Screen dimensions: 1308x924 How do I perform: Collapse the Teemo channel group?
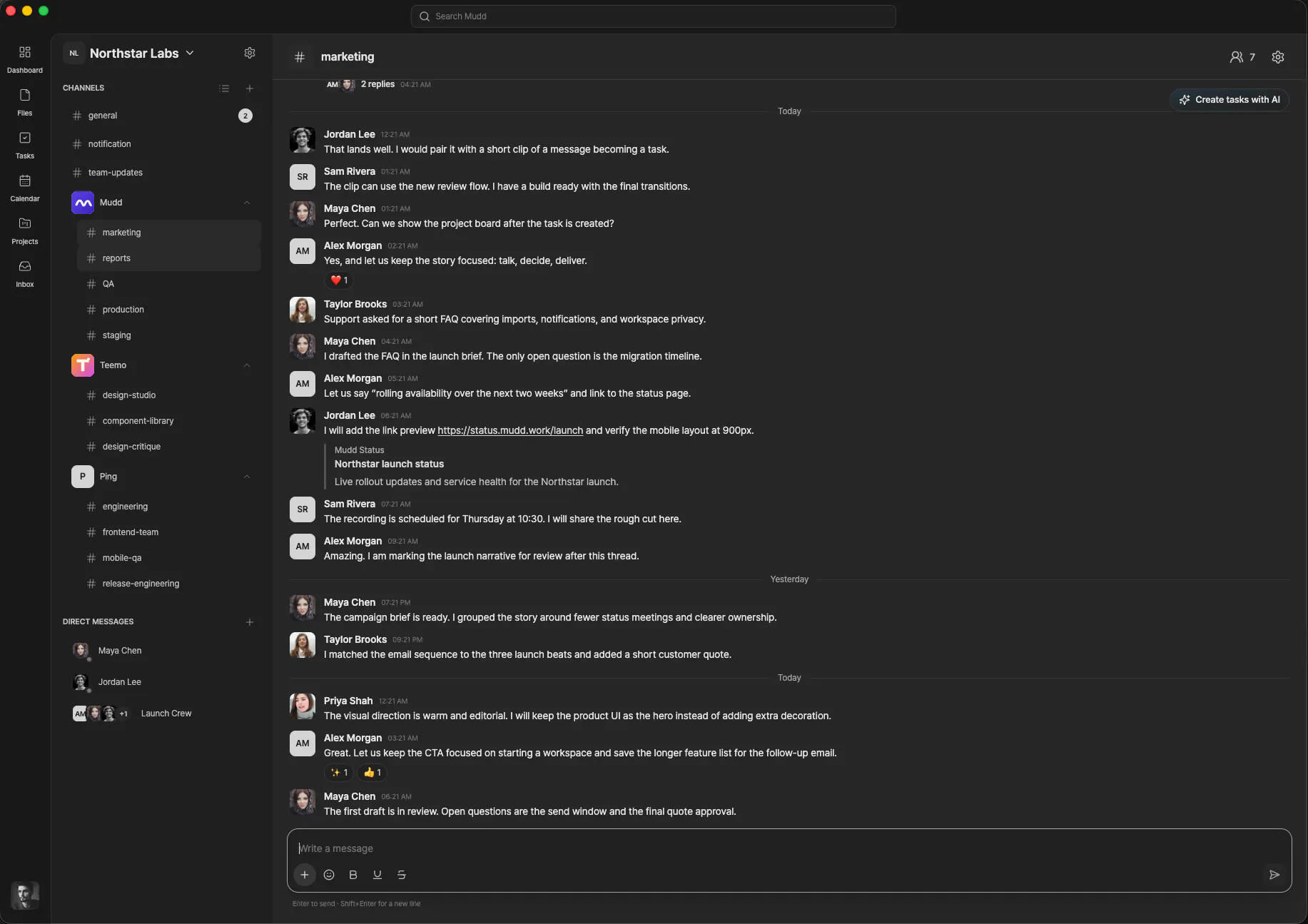pyautogui.click(x=247, y=365)
